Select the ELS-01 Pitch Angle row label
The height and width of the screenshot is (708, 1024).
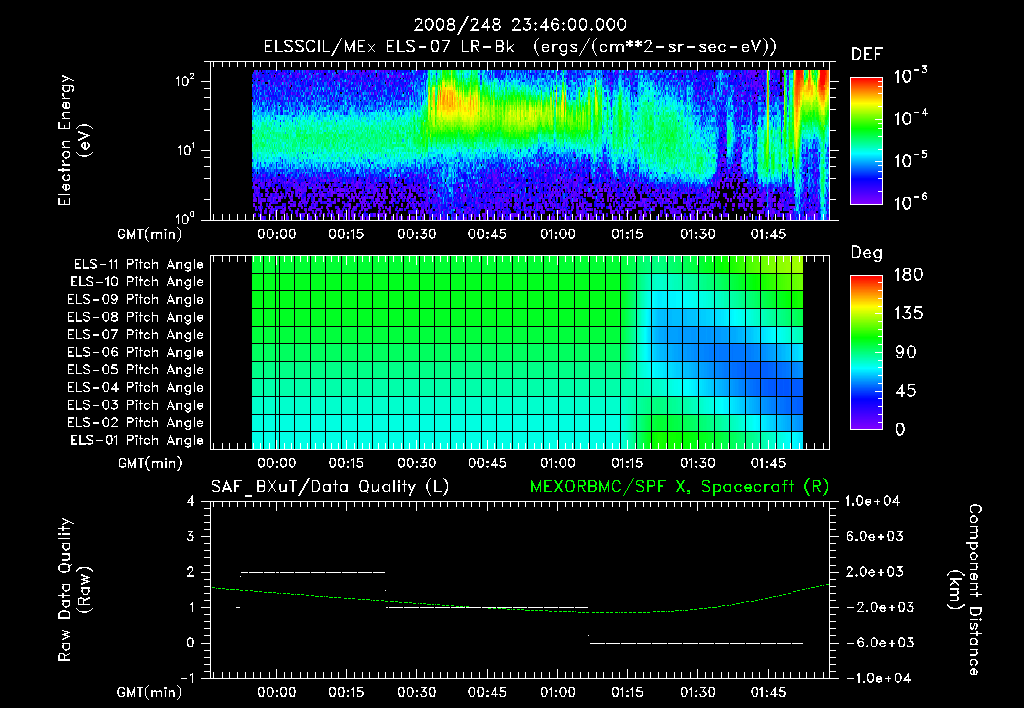pyautogui.click(x=136, y=440)
